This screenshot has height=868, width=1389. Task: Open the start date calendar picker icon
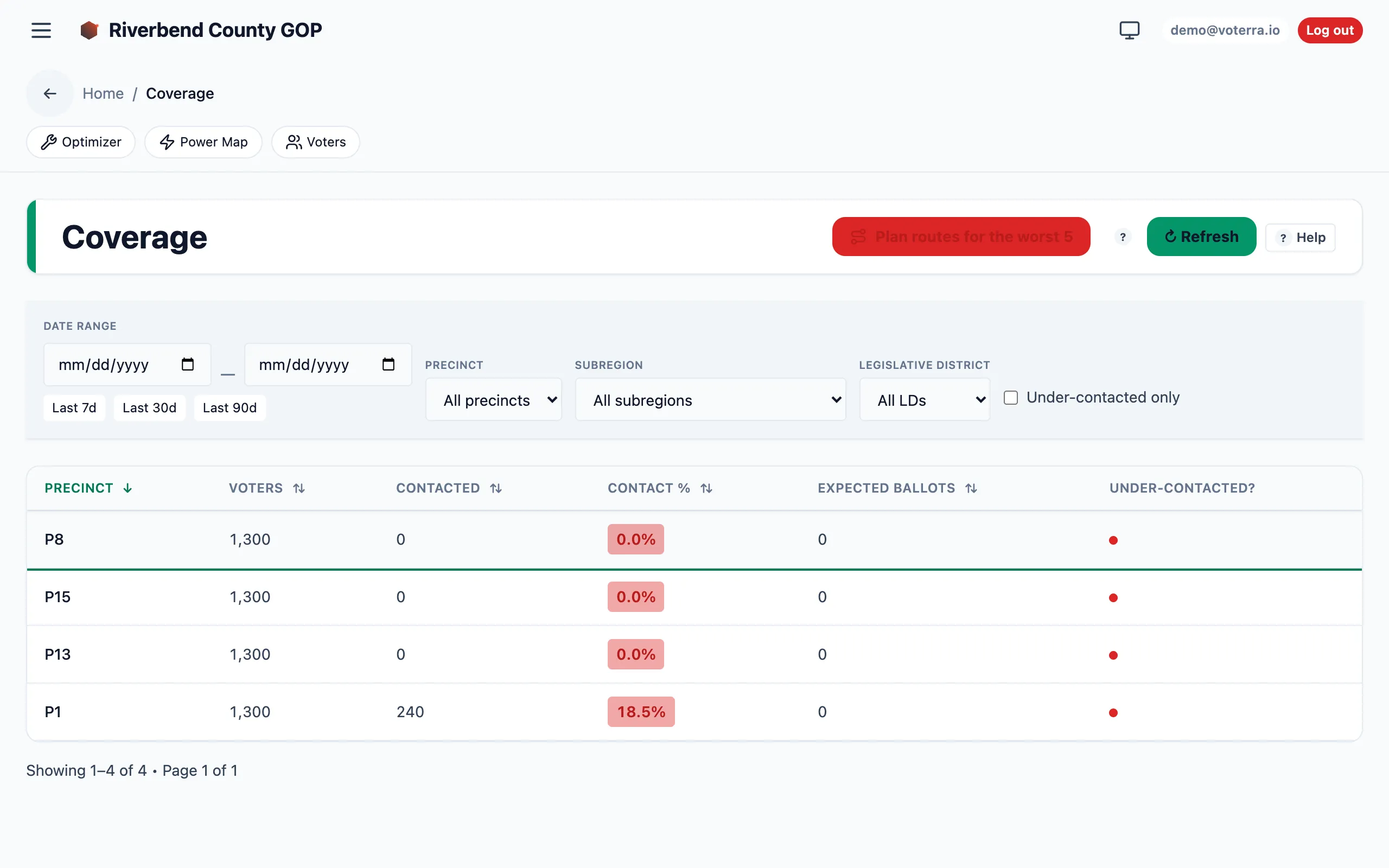[x=188, y=365]
